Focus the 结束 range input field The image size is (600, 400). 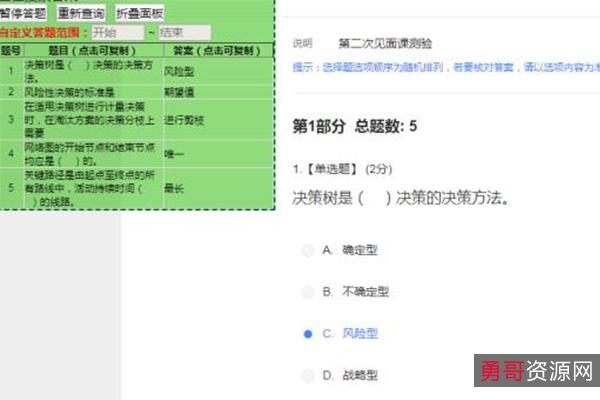(x=185, y=33)
